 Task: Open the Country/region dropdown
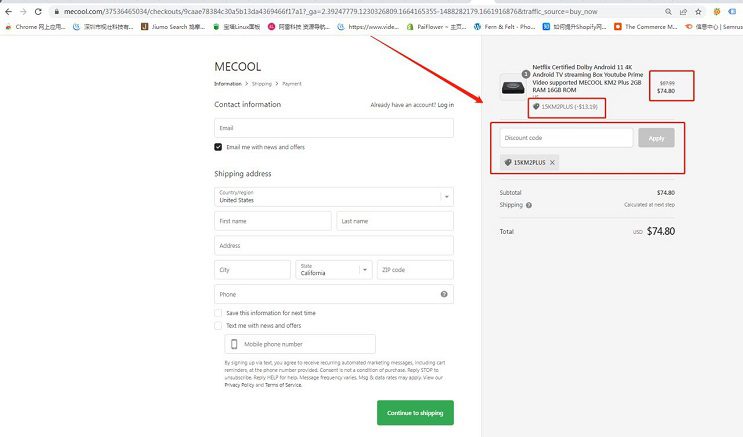[x=334, y=197]
